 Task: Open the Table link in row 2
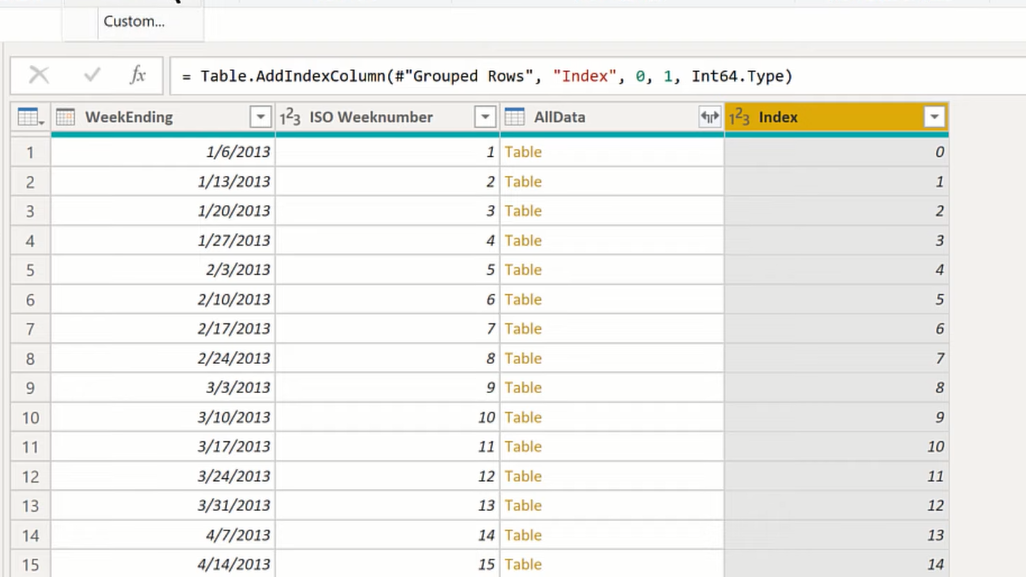523,181
